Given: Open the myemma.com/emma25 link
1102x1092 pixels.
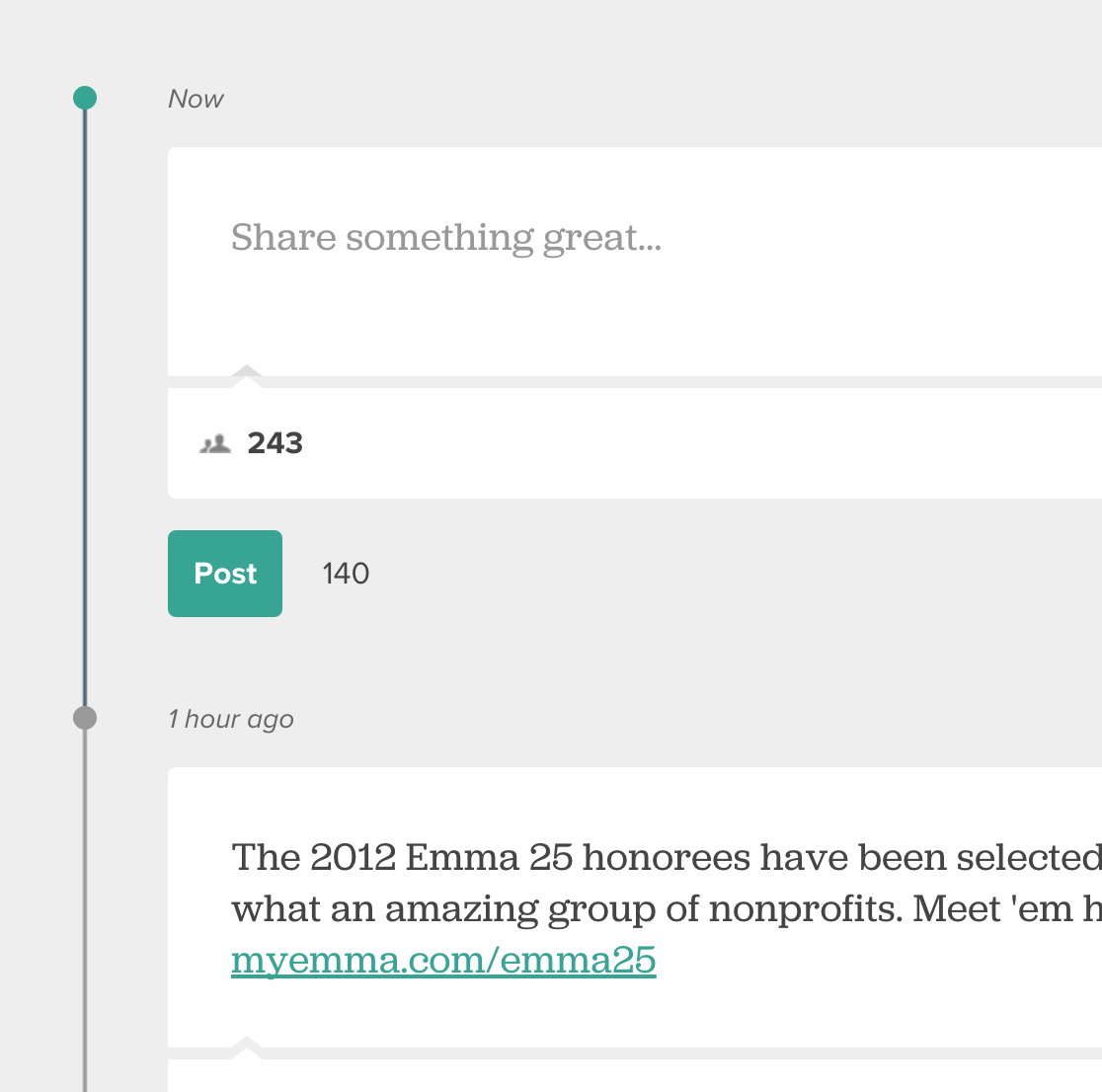Looking at the screenshot, I should pyautogui.click(x=443, y=960).
